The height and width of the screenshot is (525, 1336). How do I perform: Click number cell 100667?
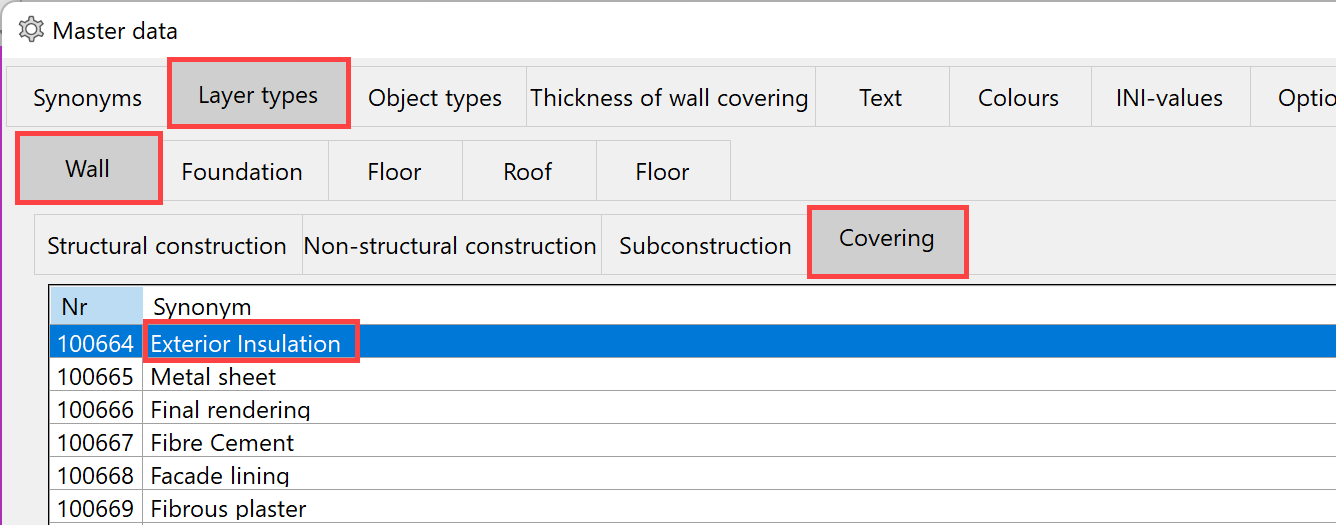click(x=96, y=442)
